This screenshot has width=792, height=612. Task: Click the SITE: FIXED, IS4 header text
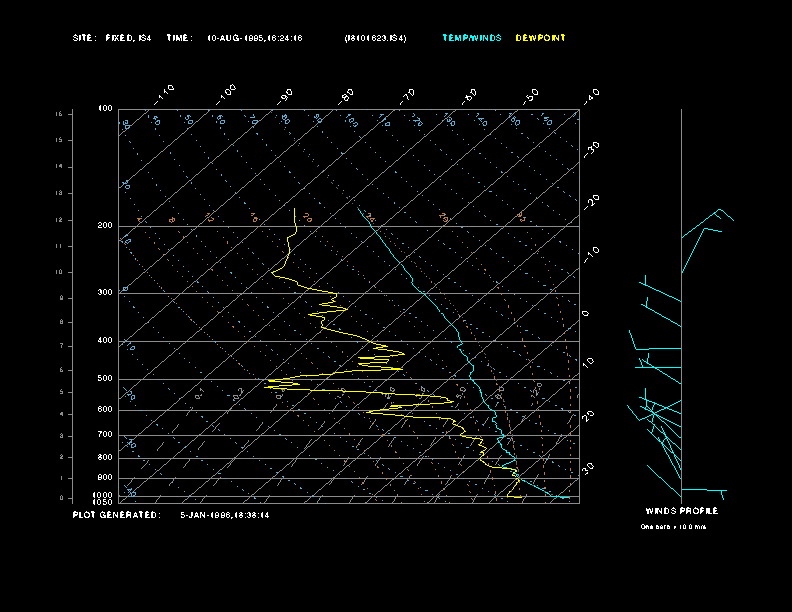coord(112,38)
